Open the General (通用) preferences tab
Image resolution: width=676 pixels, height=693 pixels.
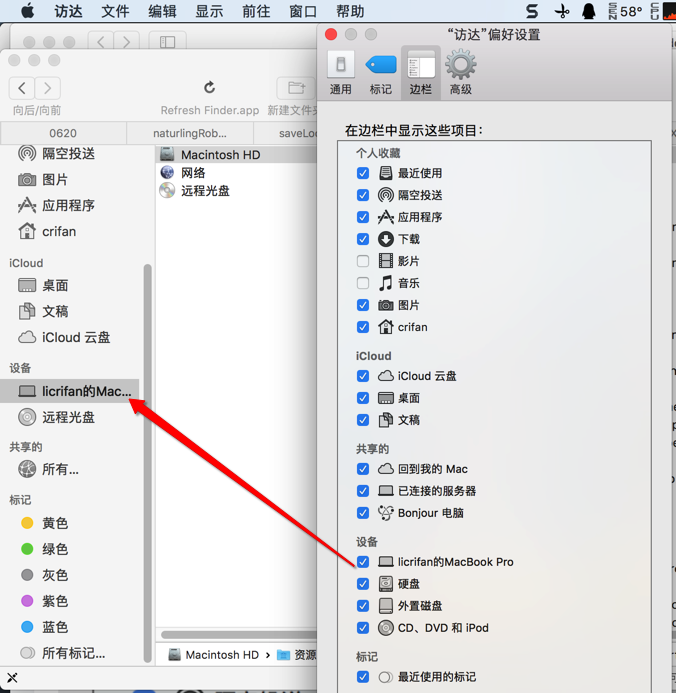[x=340, y=73]
